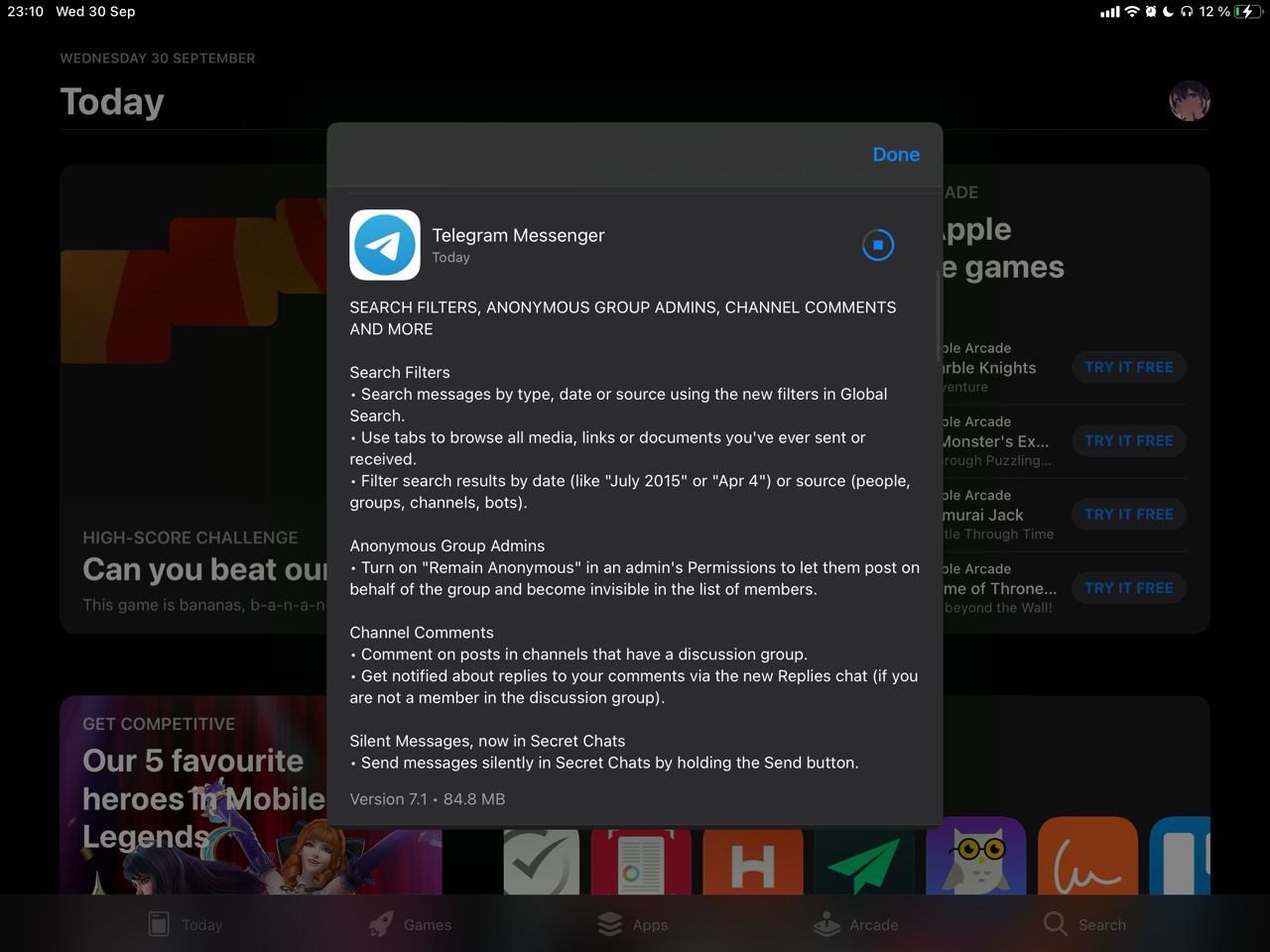
Task: Tap Done to close update details
Action: pos(896,155)
